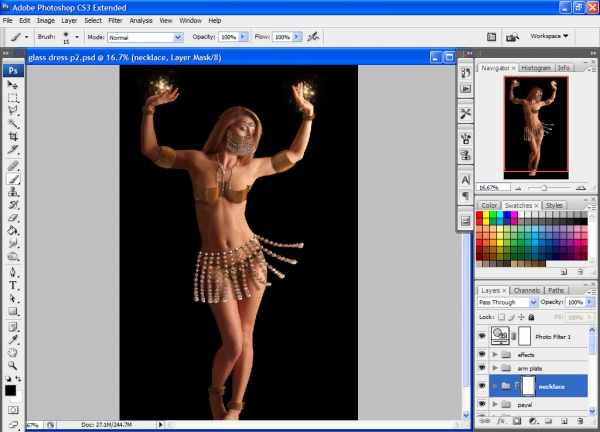Viewport: 600px width, 432px height.
Task: Select the Slice tool
Action: (13, 149)
